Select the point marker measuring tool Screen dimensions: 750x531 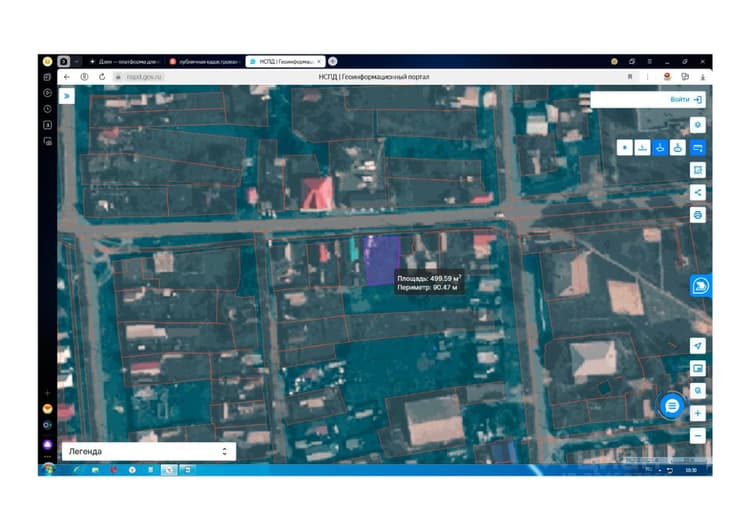(x=625, y=148)
